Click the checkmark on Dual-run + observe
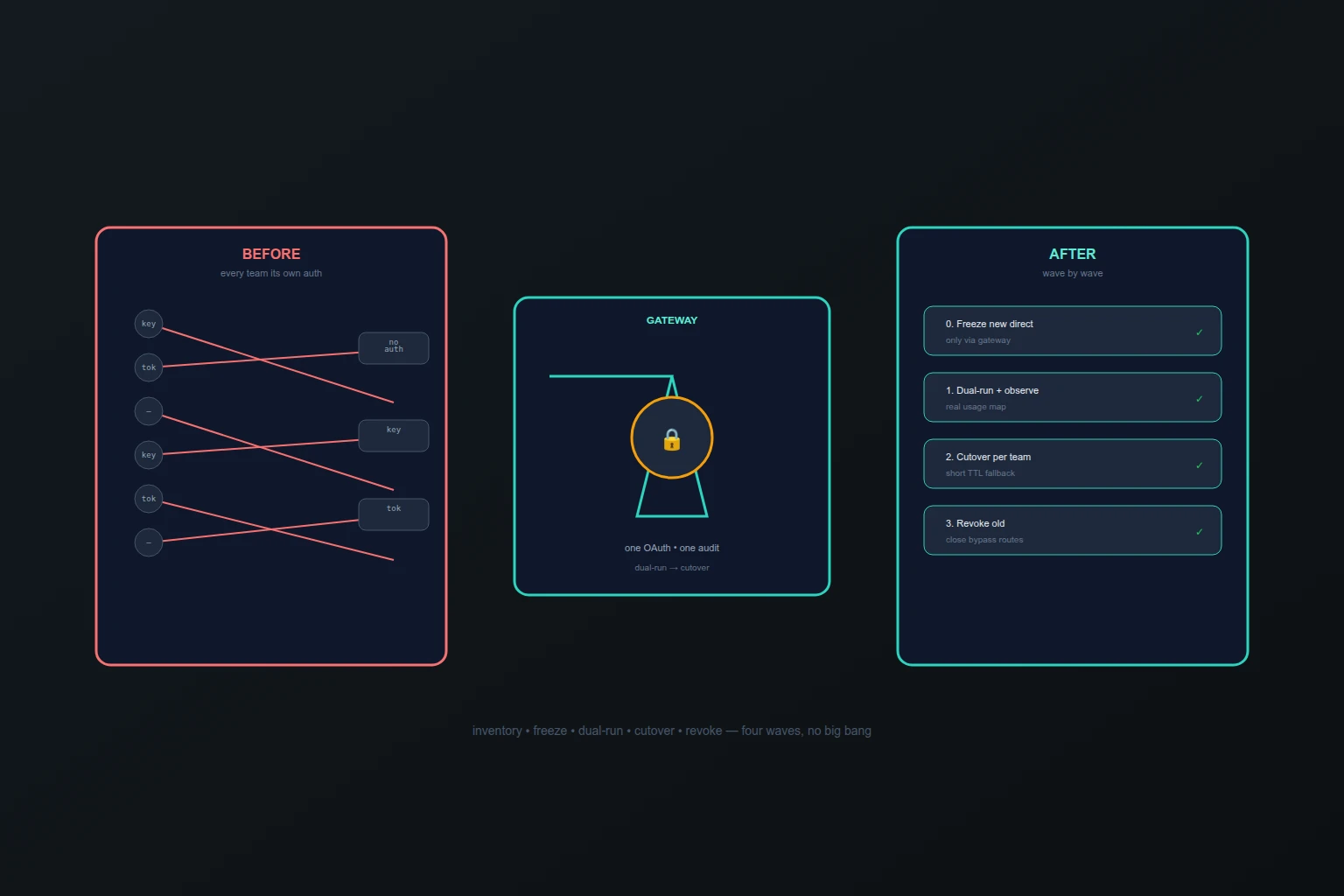1344x896 pixels. [1200, 399]
